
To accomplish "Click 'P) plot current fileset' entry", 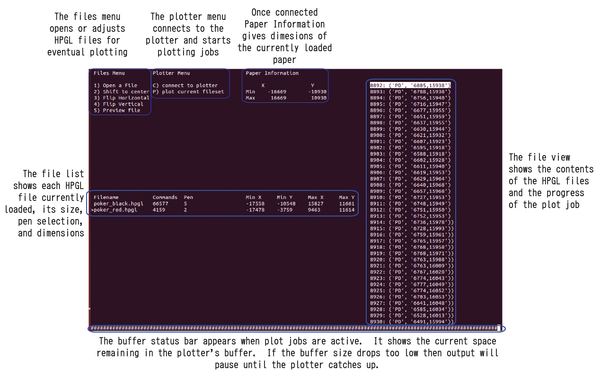I will point(188,91).
